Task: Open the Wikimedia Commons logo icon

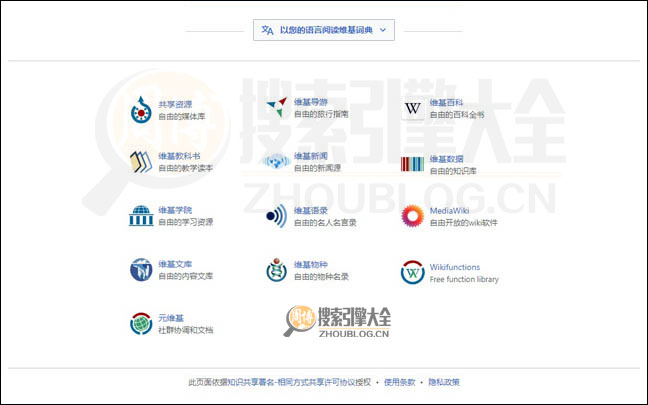Action: [x=141, y=110]
